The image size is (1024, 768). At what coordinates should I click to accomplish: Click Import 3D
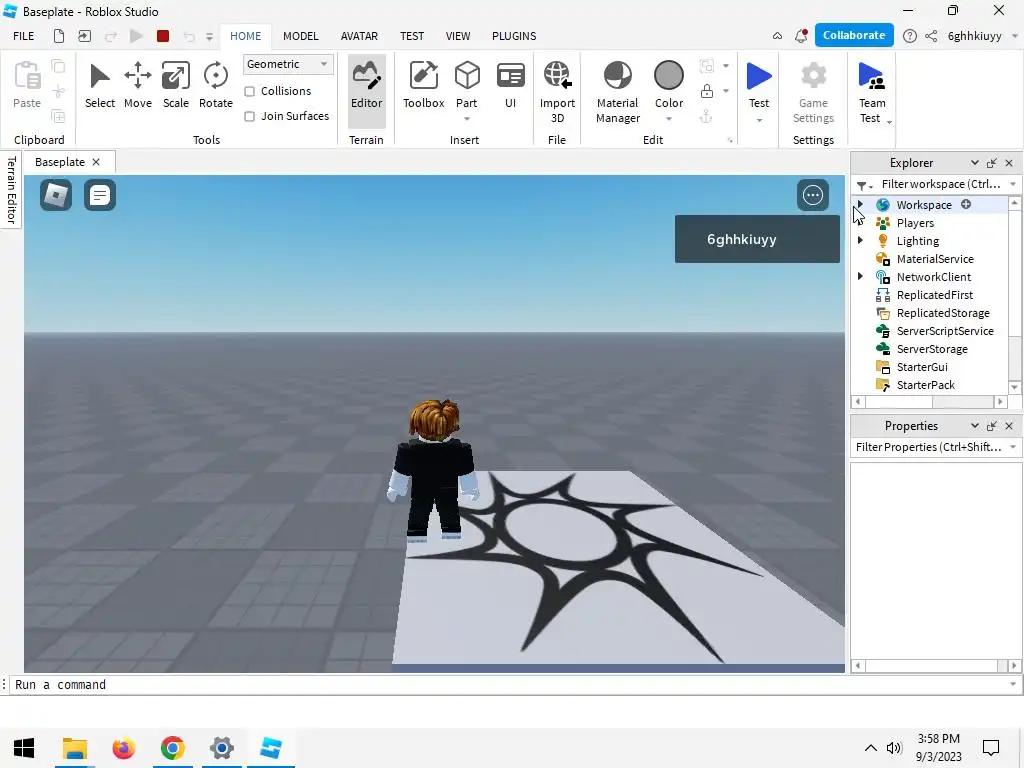click(557, 91)
